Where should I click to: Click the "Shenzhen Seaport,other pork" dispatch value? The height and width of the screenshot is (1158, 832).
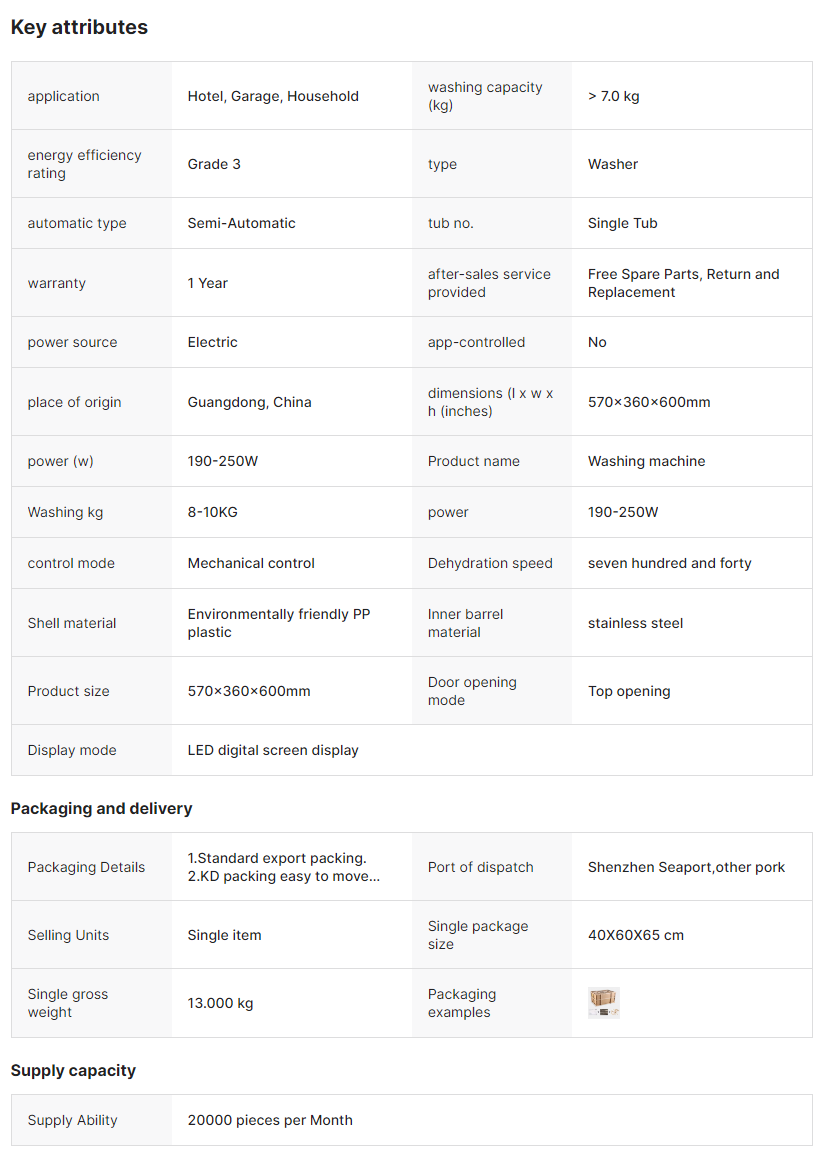(686, 867)
